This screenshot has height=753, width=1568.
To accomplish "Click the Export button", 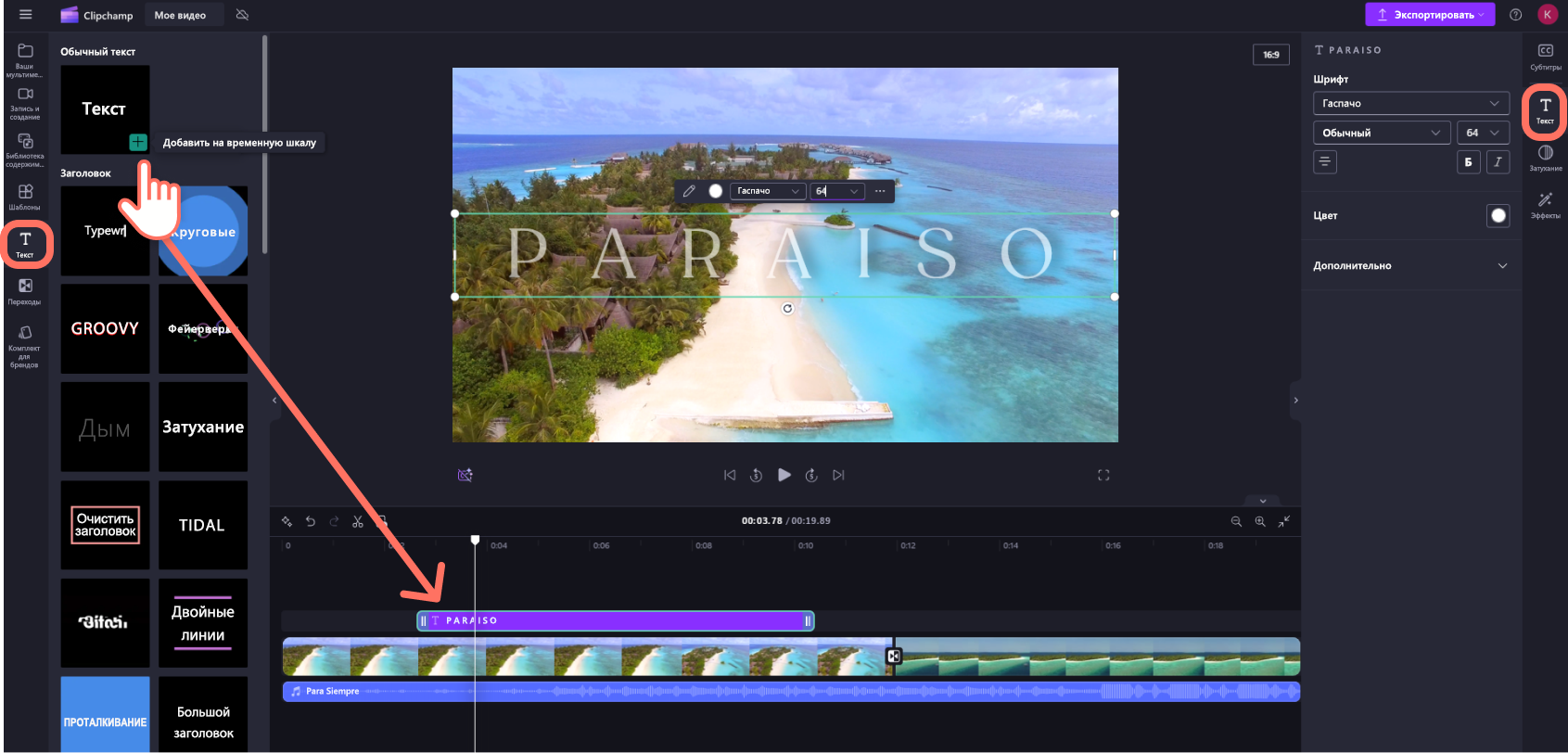I will click(1430, 15).
